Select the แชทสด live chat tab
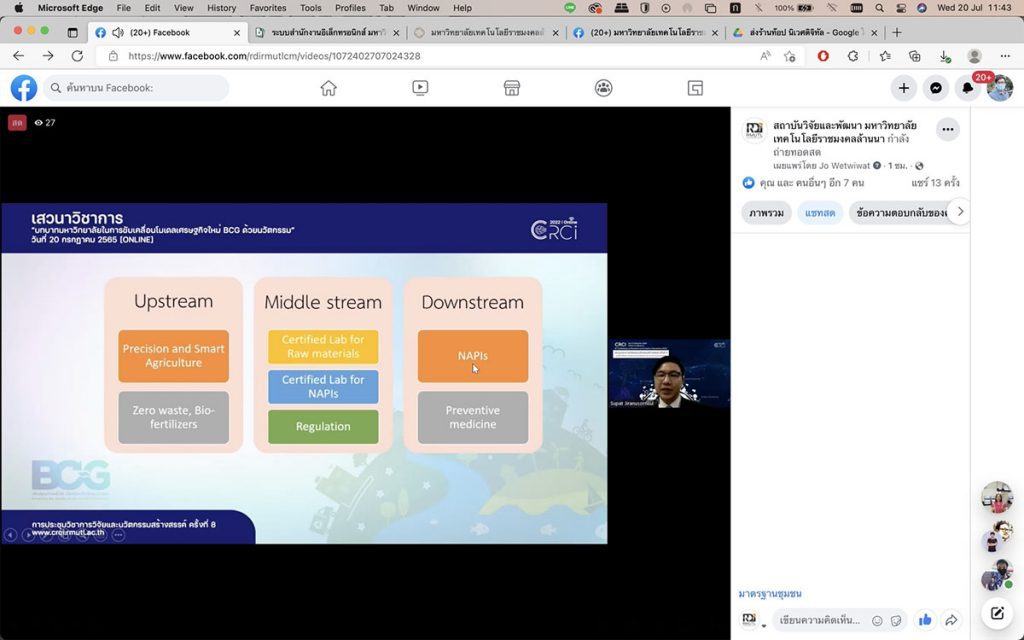The width and height of the screenshot is (1024, 640). 820,212
